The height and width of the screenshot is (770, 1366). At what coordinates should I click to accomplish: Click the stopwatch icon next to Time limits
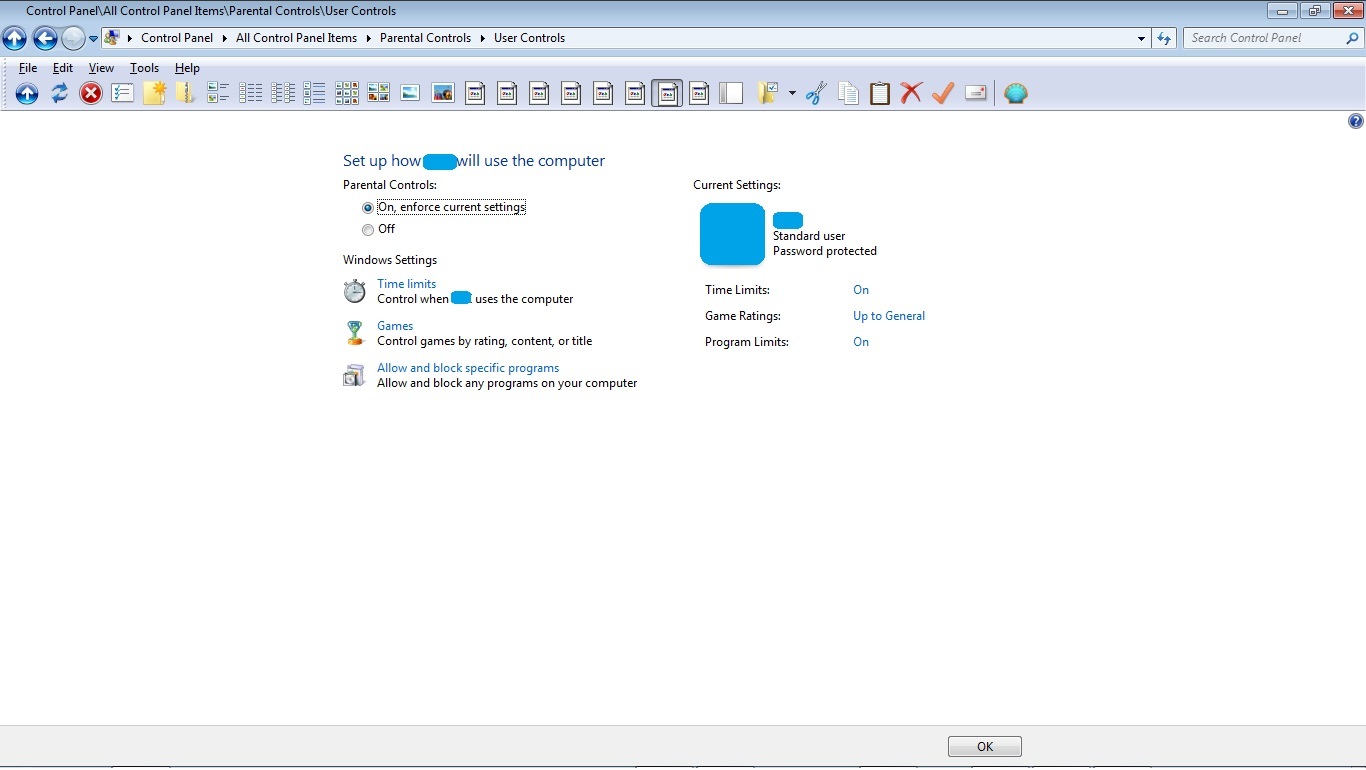tap(354, 291)
